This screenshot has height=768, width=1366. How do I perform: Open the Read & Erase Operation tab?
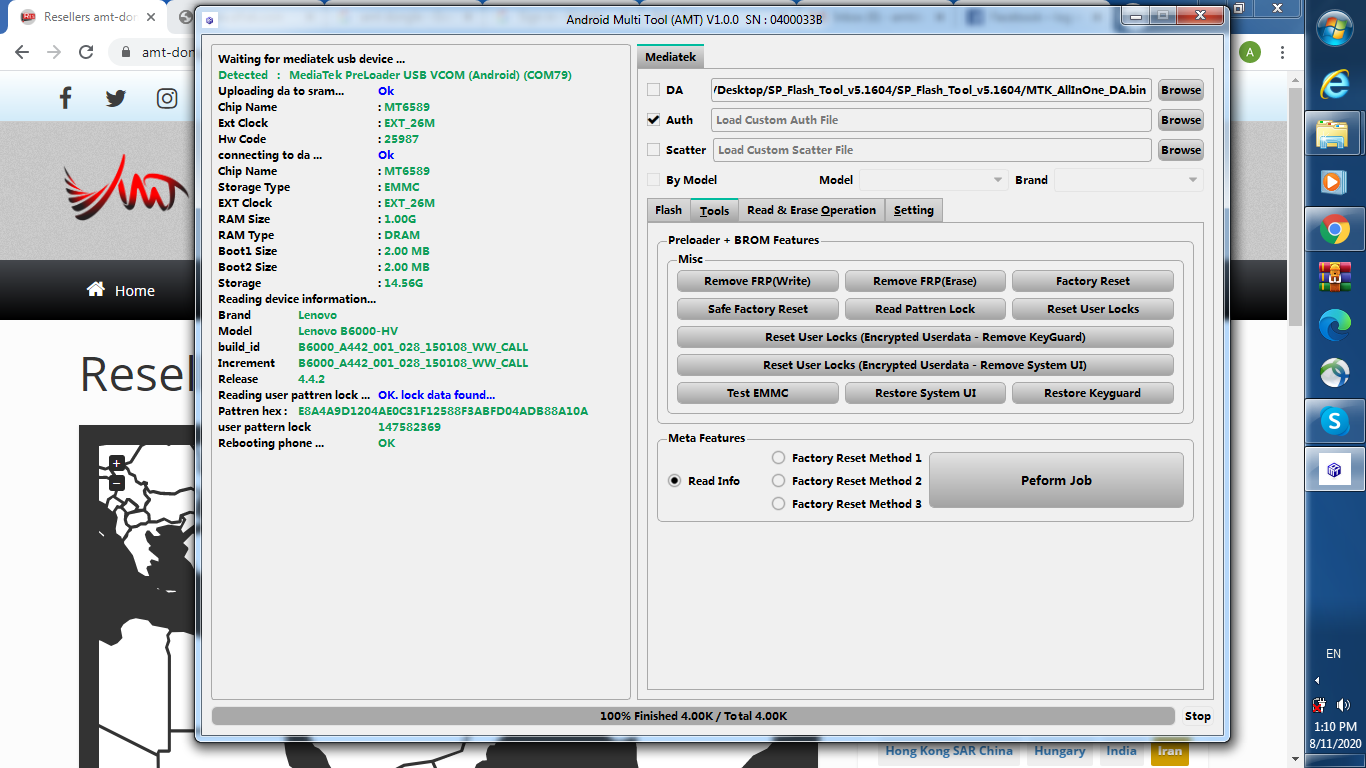click(x=811, y=210)
